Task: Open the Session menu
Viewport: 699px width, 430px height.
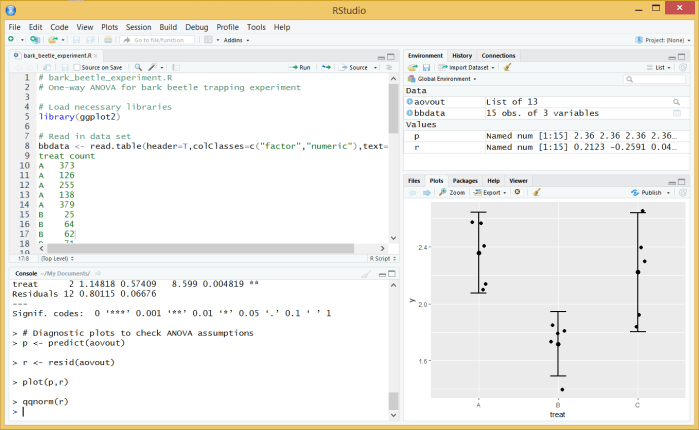Action: (x=138, y=27)
